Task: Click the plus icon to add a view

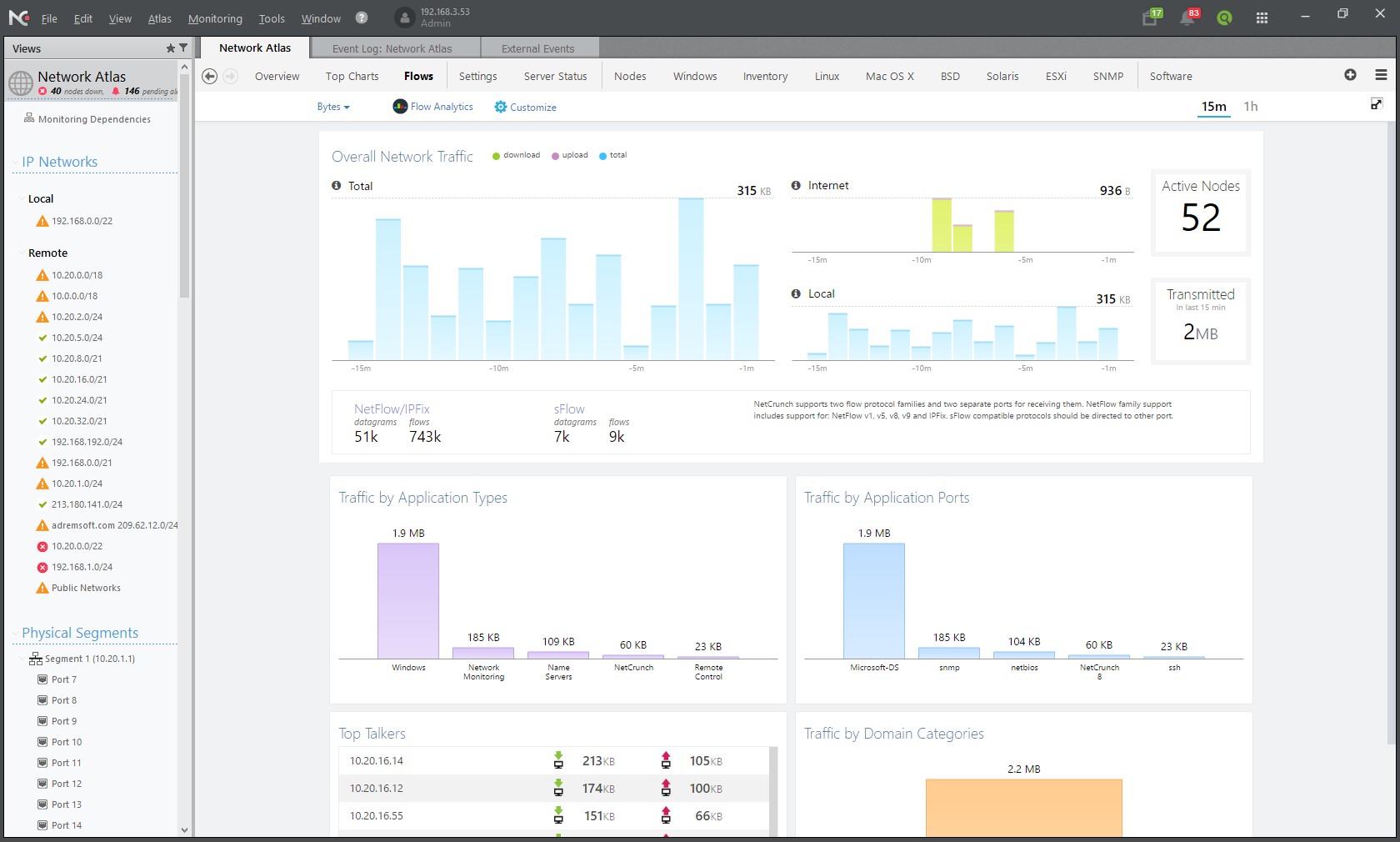Action: [x=1350, y=75]
